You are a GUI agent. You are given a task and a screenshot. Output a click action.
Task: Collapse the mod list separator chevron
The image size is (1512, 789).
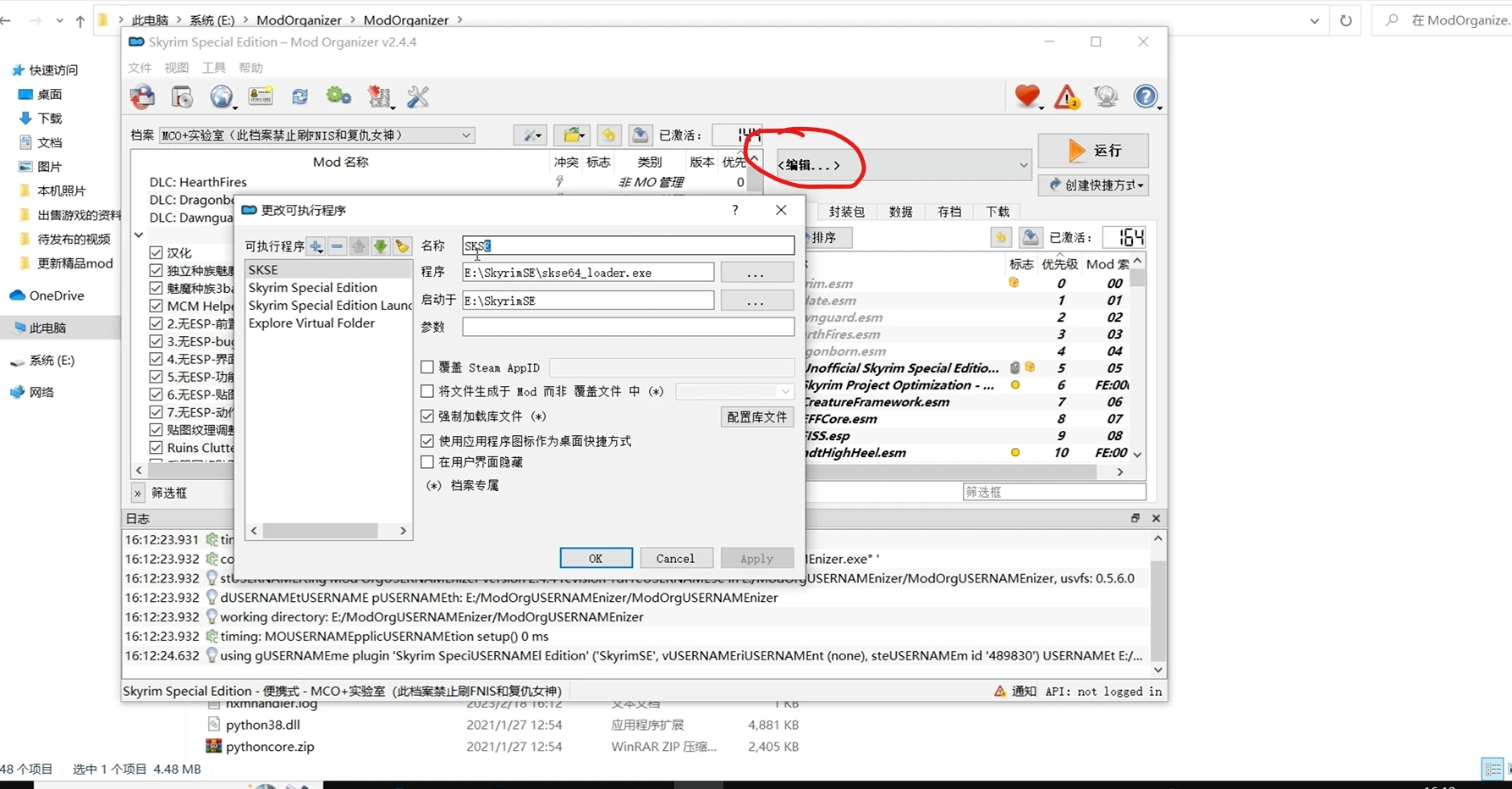139,234
